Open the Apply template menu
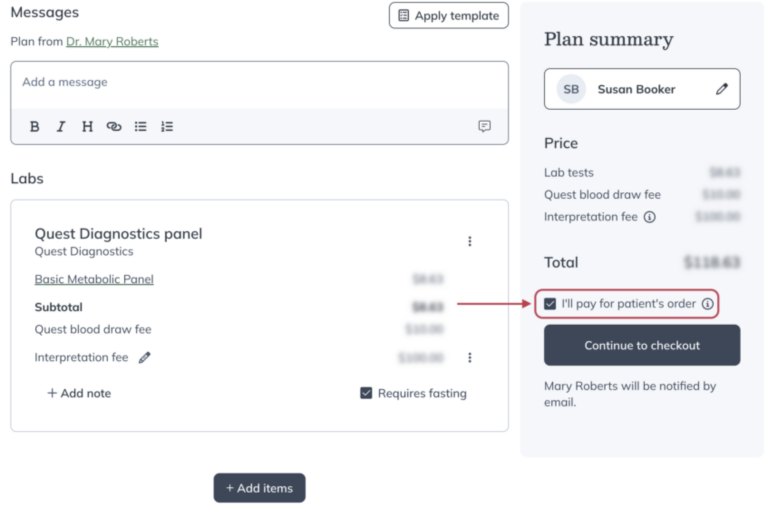This screenshot has width=768, height=518. coord(448,16)
